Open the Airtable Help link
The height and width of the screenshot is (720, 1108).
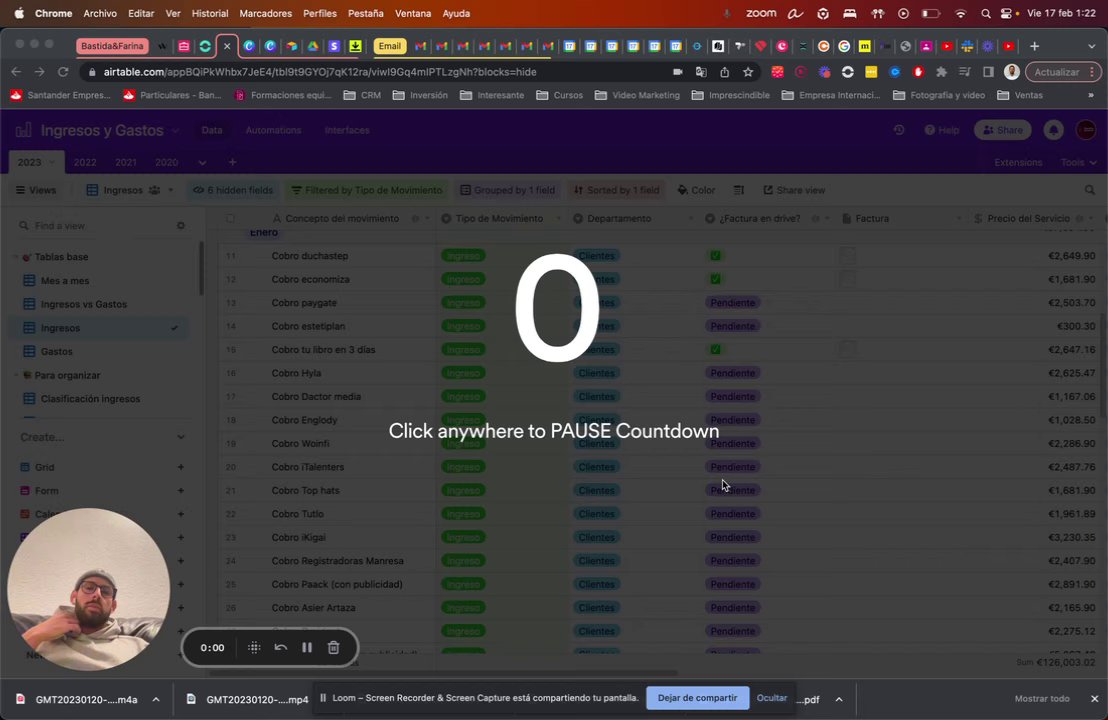click(942, 130)
